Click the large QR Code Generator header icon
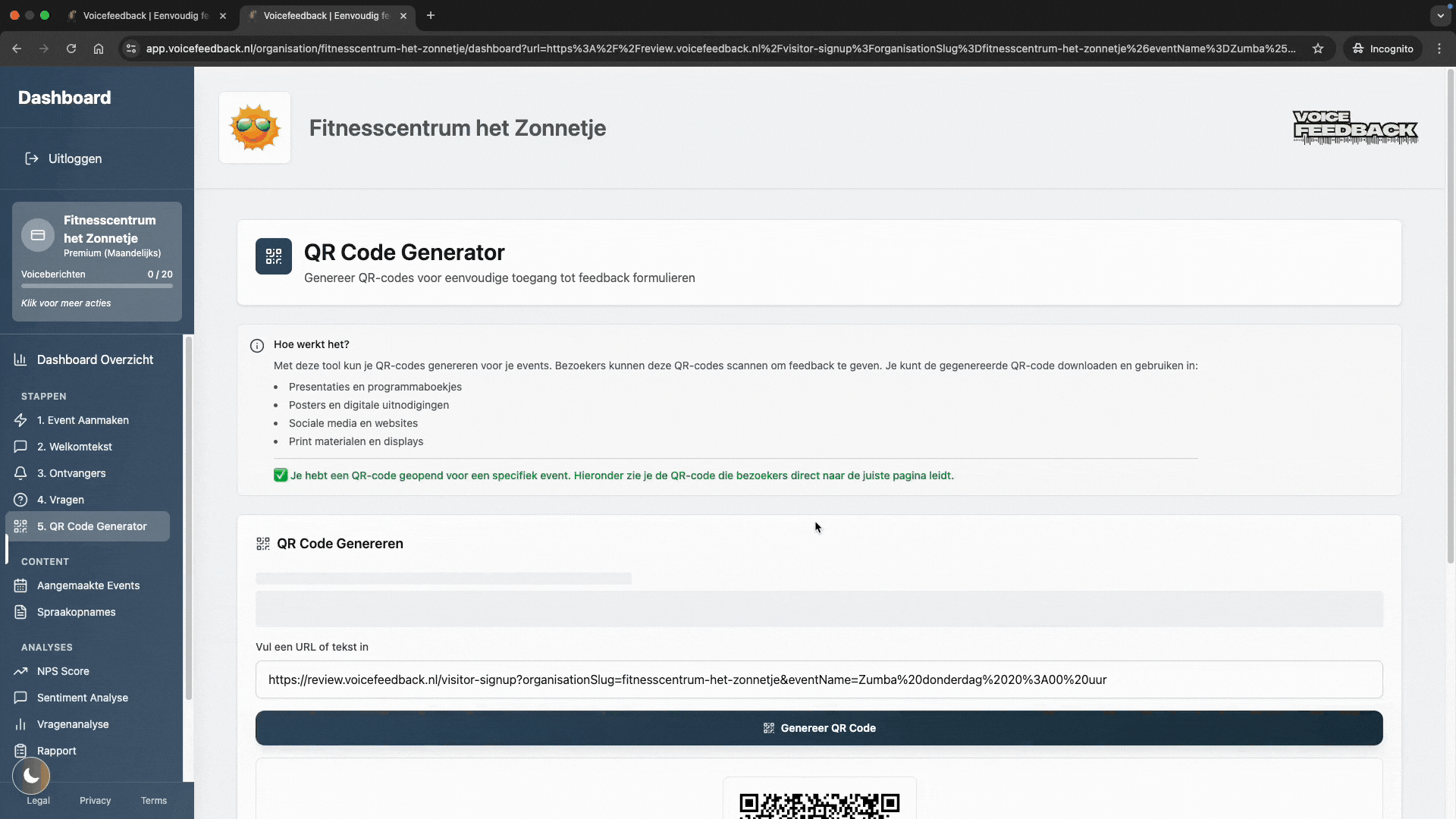 274,256
